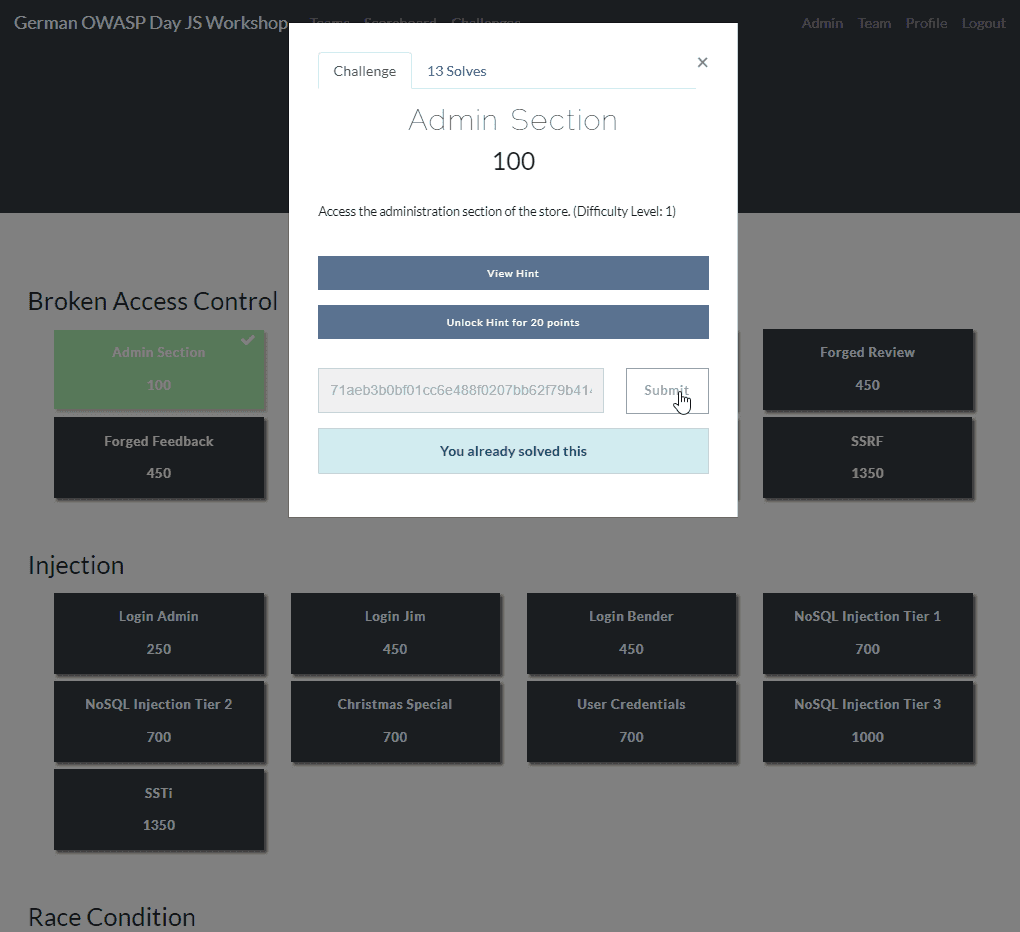Go to German OWASP Day JS Workshop home
Image resolution: width=1020 pixels, height=932 pixels.
(151, 23)
